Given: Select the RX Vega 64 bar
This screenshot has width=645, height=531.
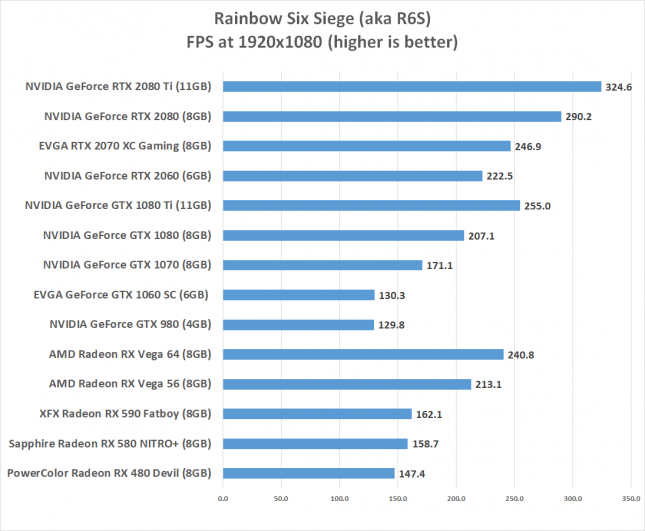Looking at the screenshot, I should click(x=363, y=354).
